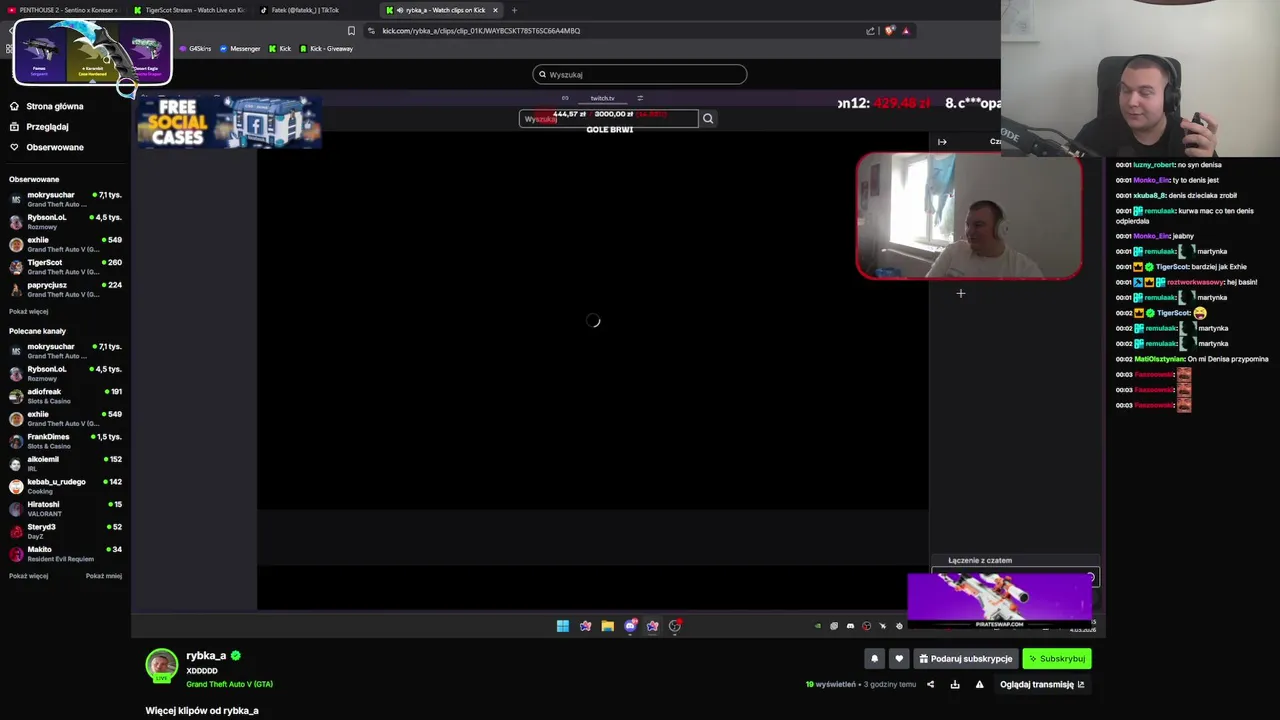Share the clip via share icon
The height and width of the screenshot is (720, 1280).
930,685
